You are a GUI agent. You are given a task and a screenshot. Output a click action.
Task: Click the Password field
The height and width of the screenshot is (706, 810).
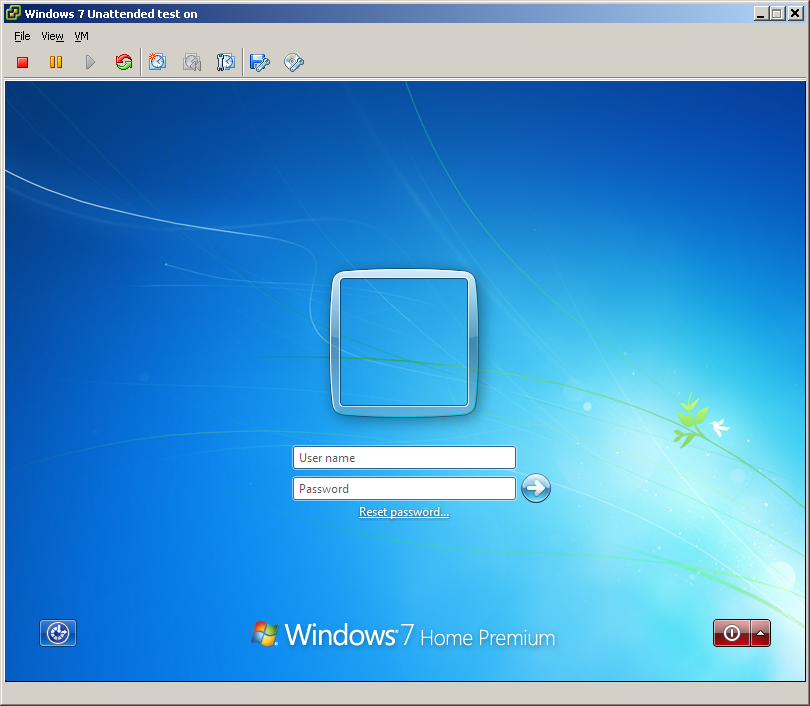404,489
